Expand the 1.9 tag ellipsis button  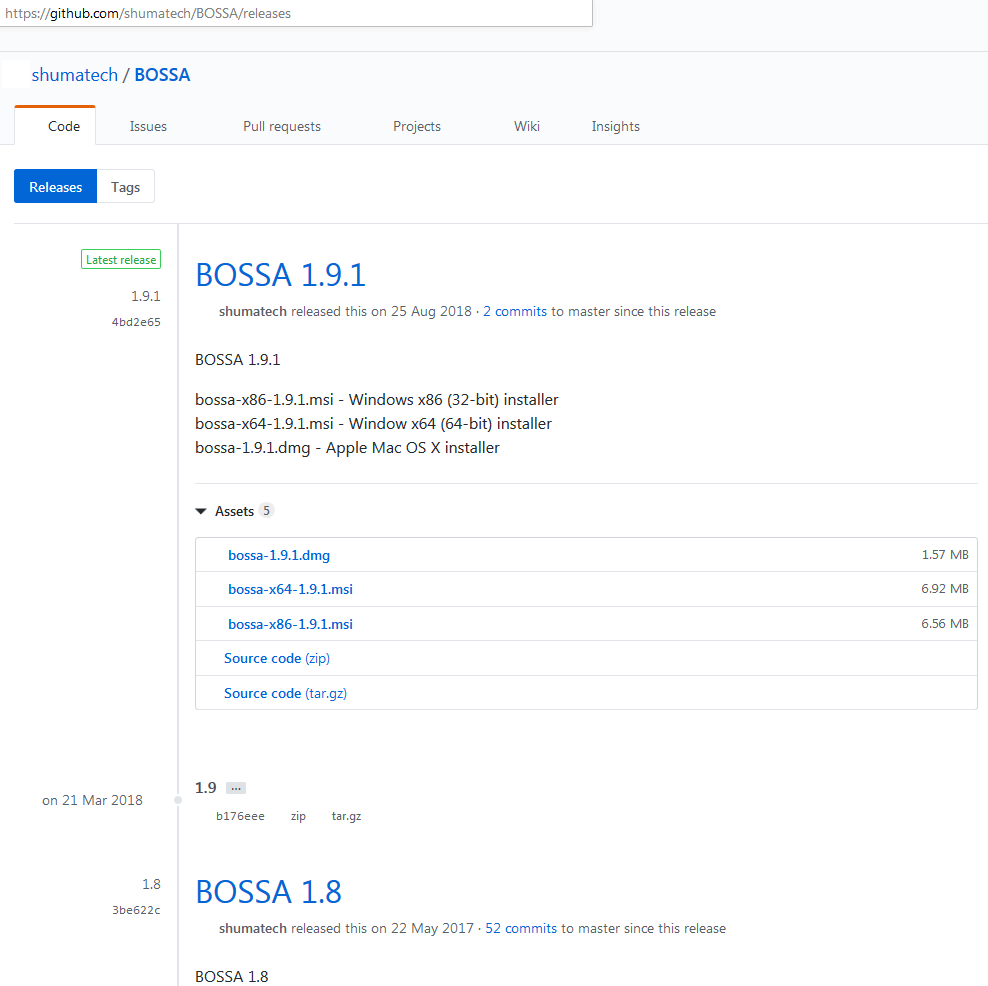(x=236, y=788)
